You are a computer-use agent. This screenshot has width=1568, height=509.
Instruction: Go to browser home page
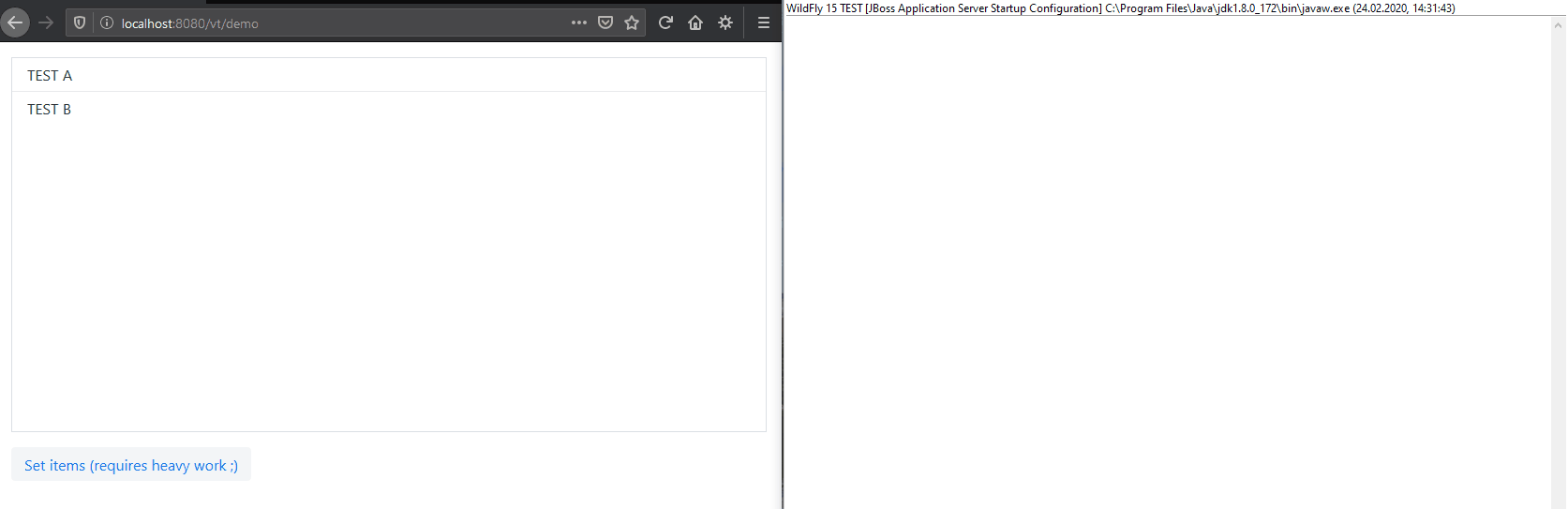[695, 22]
